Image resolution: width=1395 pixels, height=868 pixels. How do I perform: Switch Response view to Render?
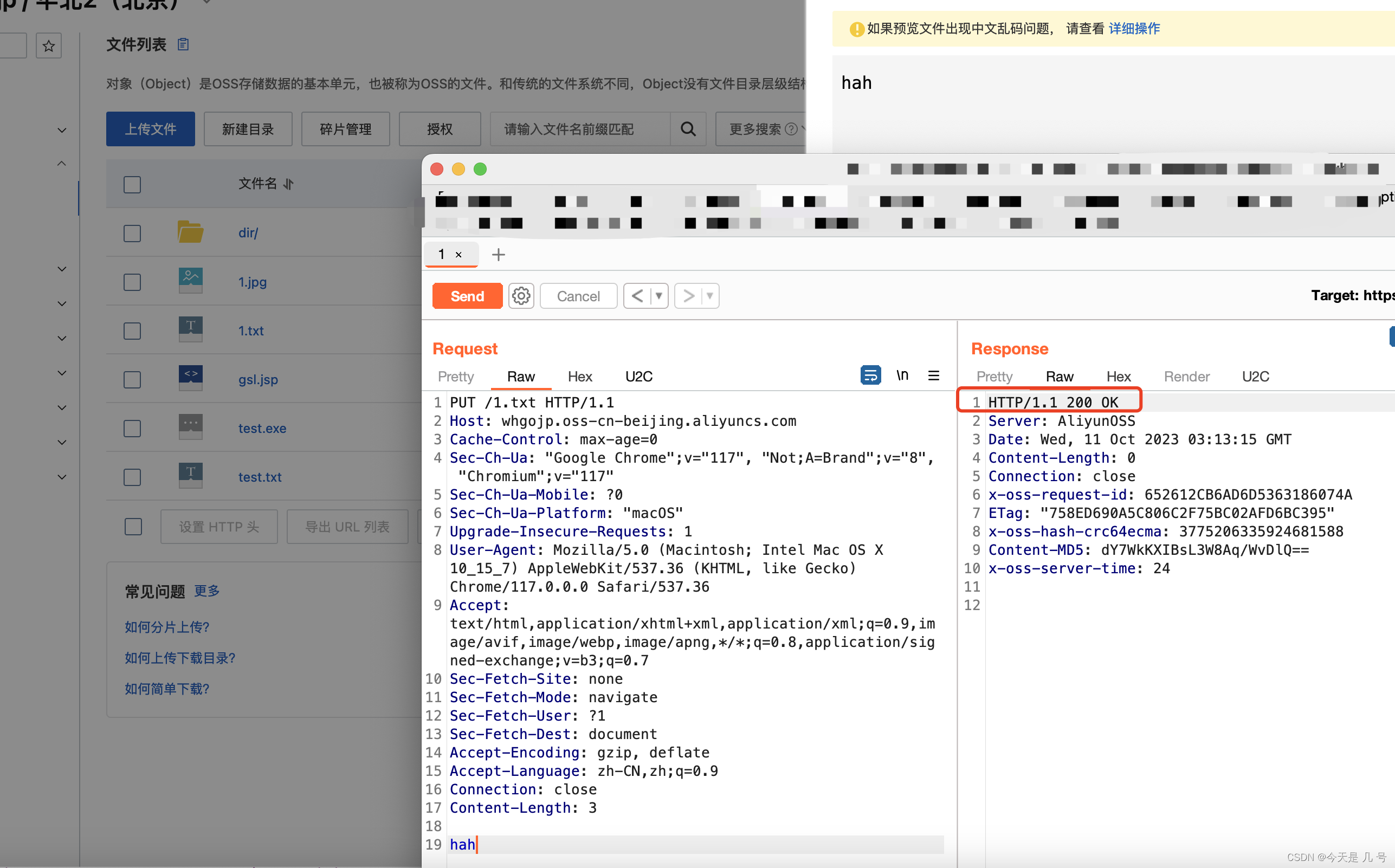coord(1186,377)
